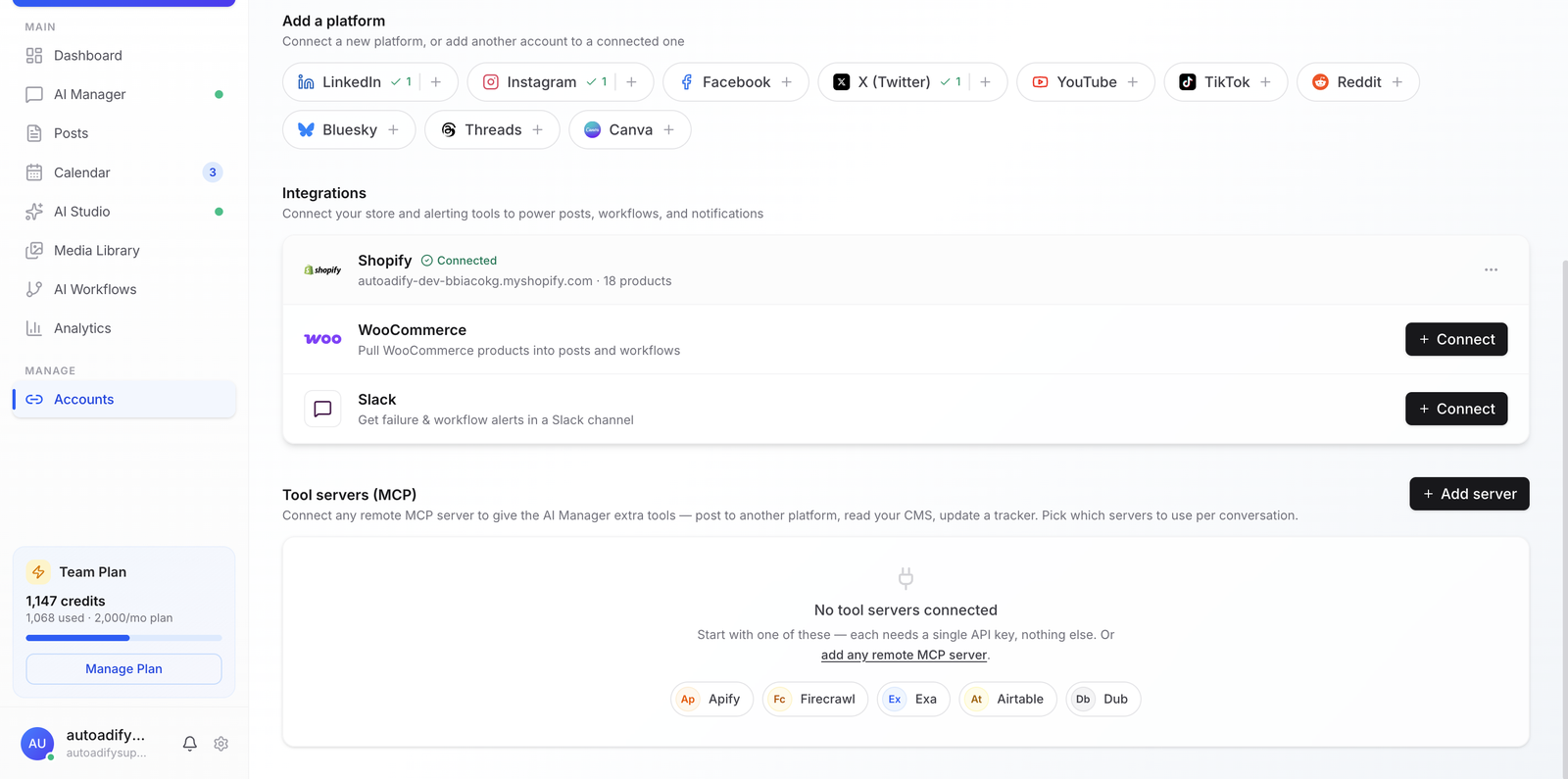Click the page vertical scrollbar
This screenshot has width=1568, height=779.
(1564, 519)
